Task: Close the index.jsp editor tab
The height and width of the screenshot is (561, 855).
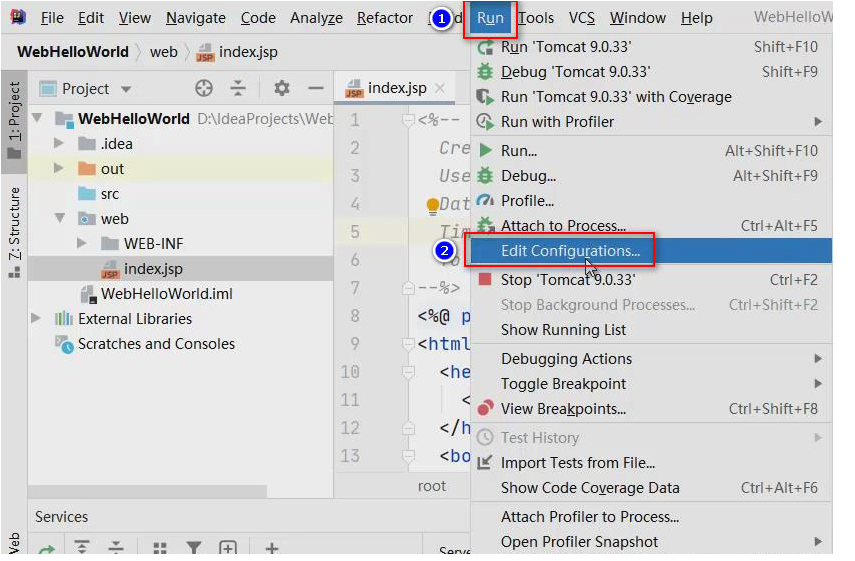Action: (x=441, y=88)
